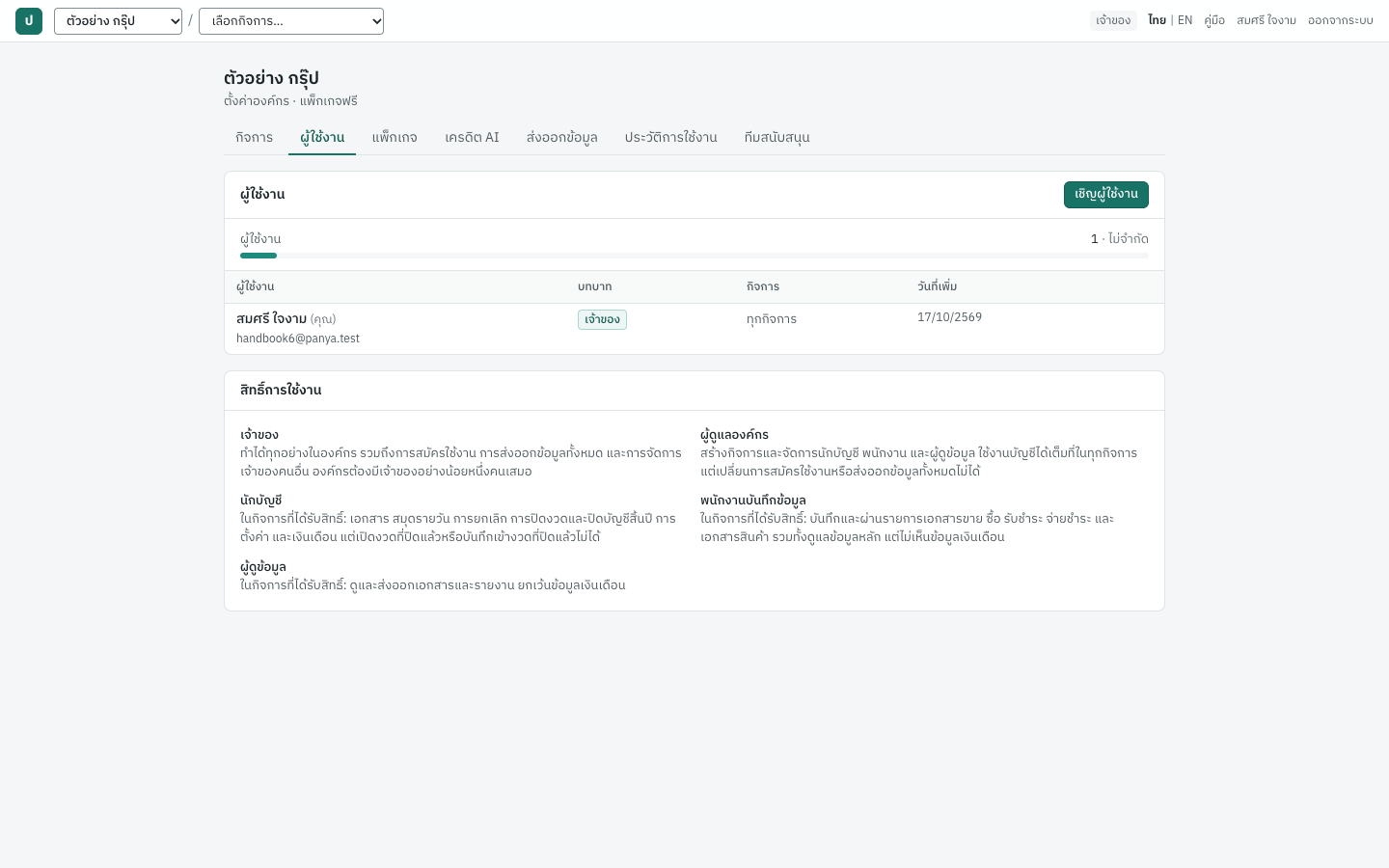Click the ตั้งค่าองค์กร · แพ็กเกจฟรี subtitle

coord(290,100)
